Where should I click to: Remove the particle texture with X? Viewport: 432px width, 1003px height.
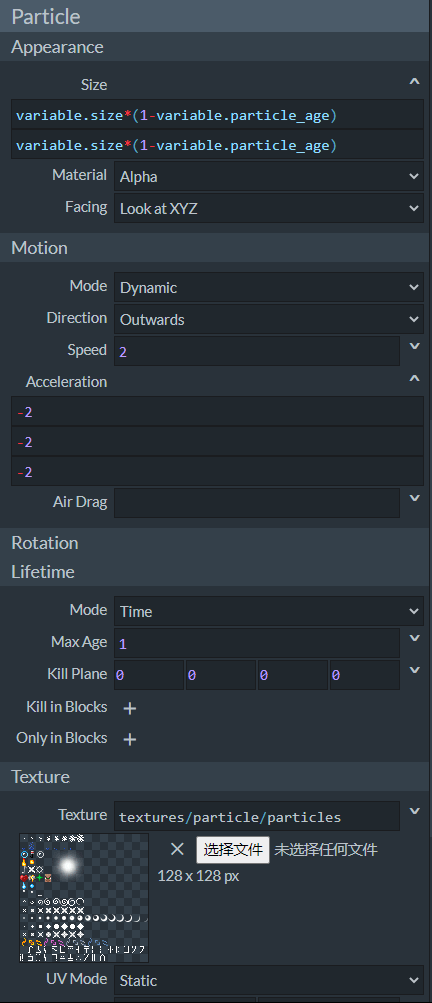click(177, 849)
